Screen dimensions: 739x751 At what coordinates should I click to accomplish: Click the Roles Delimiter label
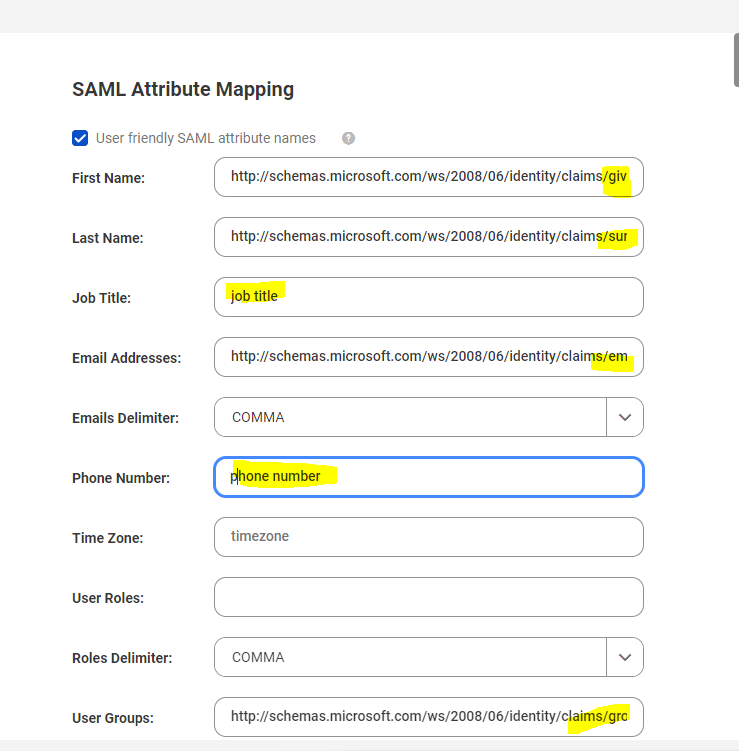[122, 658]
